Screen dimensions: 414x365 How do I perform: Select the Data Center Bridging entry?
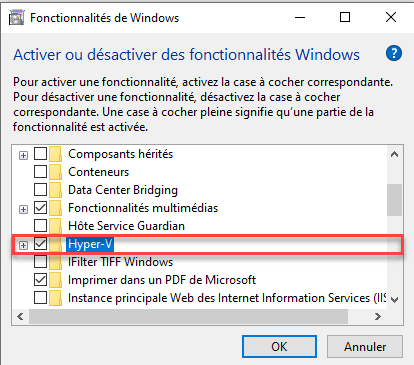123,190
